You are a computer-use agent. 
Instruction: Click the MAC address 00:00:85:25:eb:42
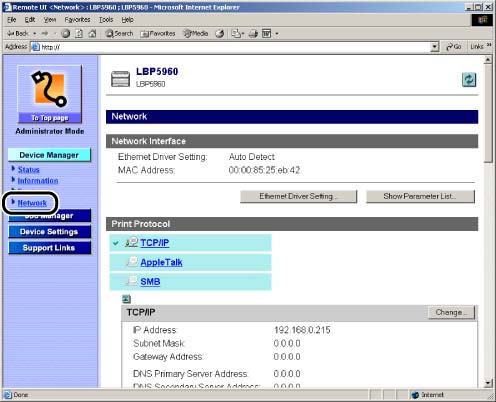click(x=264, y=170)
